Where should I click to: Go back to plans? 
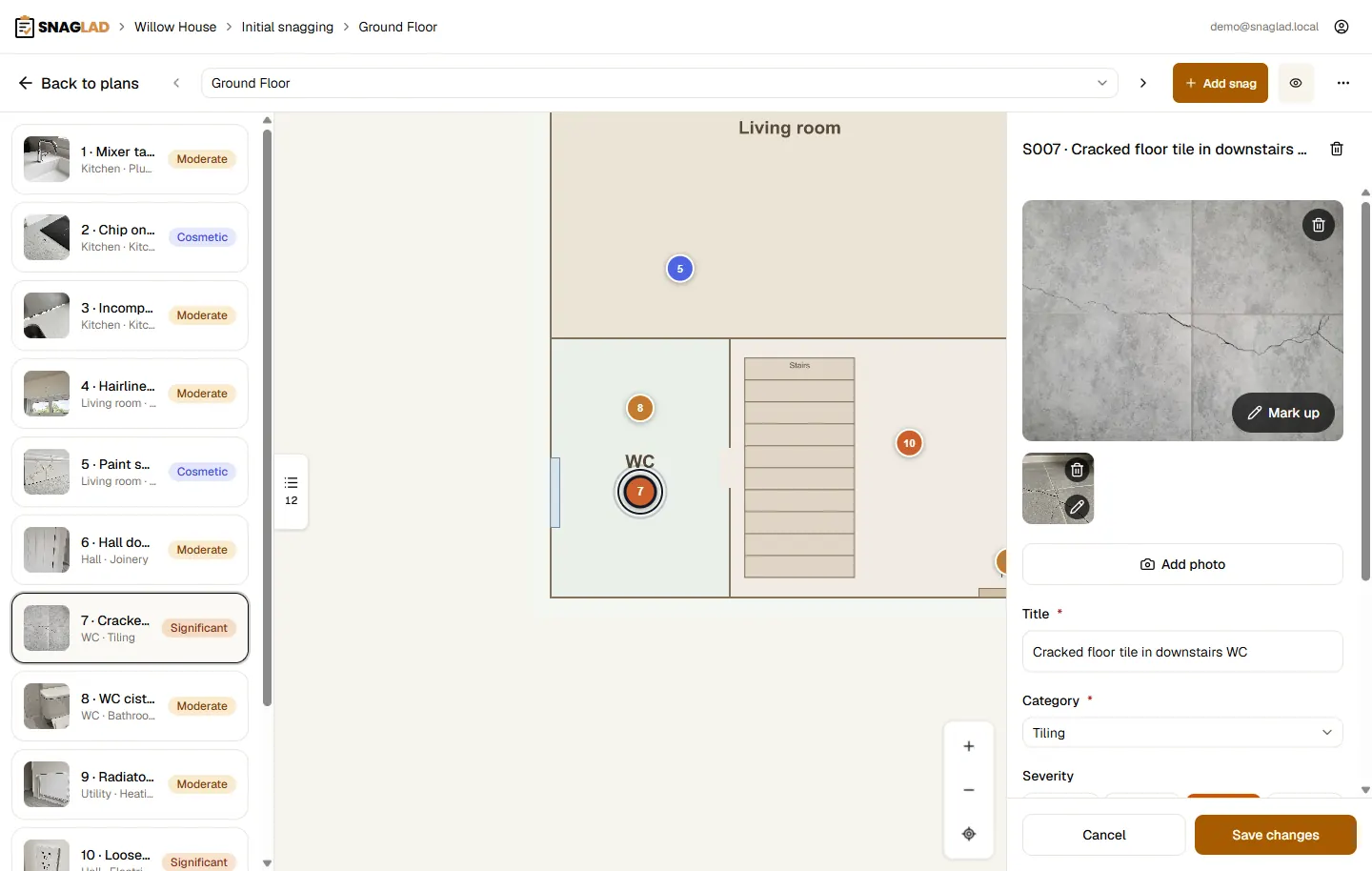[x=79, y=83]
